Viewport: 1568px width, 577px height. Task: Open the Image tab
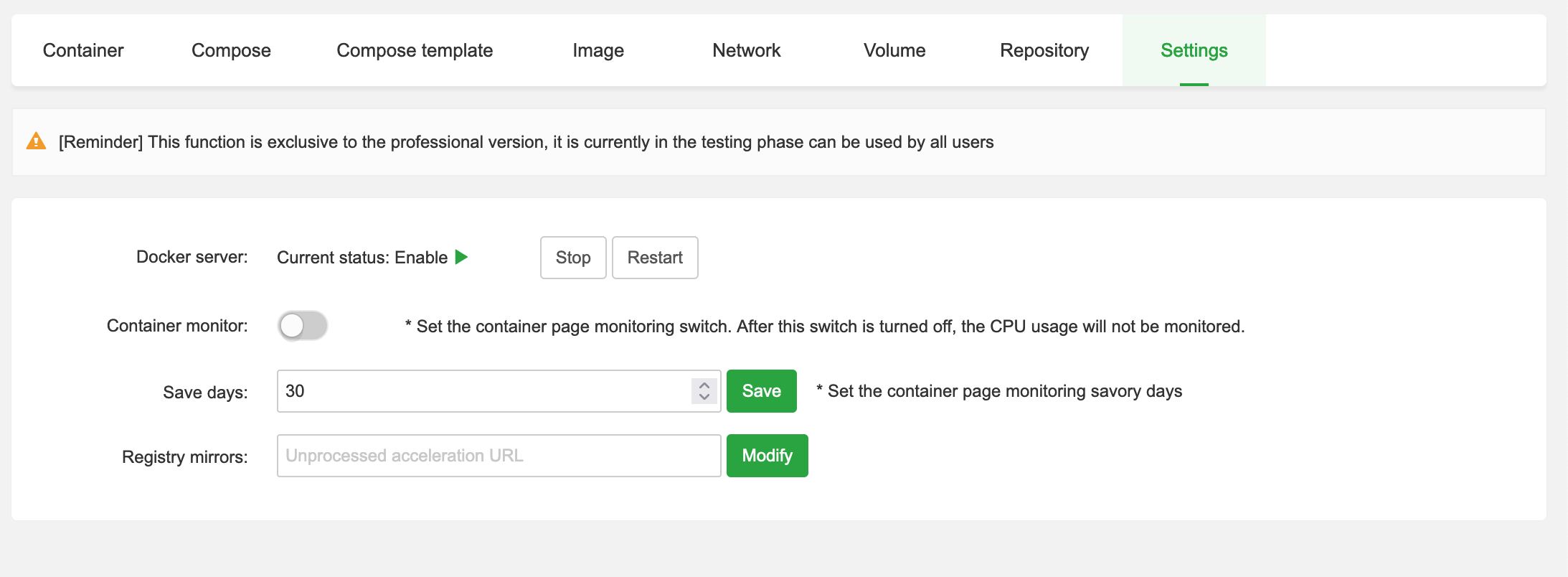[x=598, y=50]
